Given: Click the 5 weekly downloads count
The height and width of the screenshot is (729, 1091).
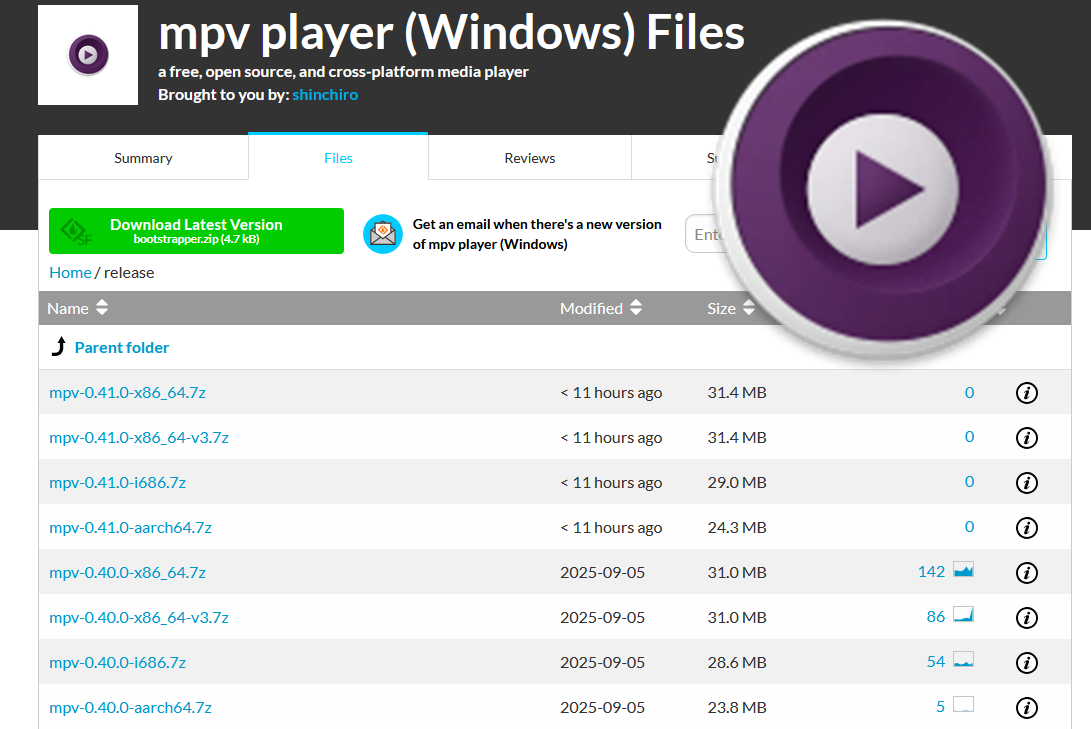Looking at the screenshot, I should (x=941, y=707).
